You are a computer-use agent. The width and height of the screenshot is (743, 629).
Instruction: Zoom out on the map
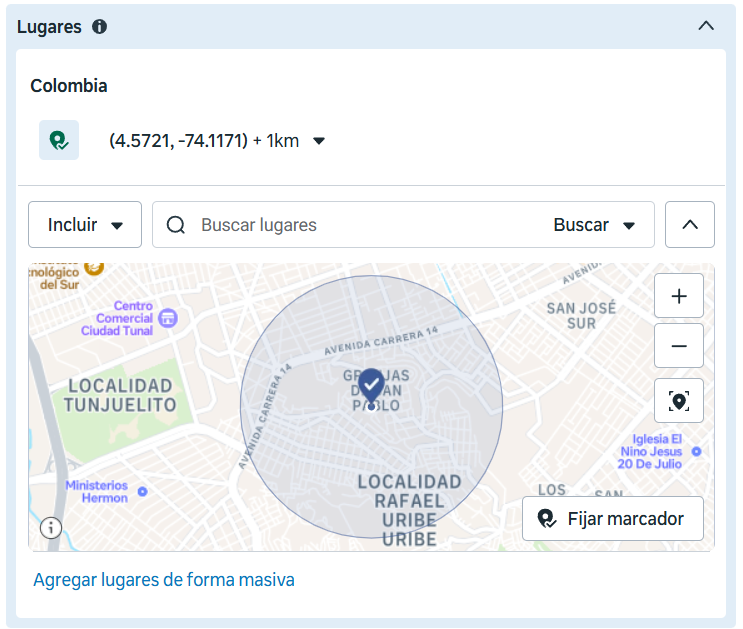679,346
